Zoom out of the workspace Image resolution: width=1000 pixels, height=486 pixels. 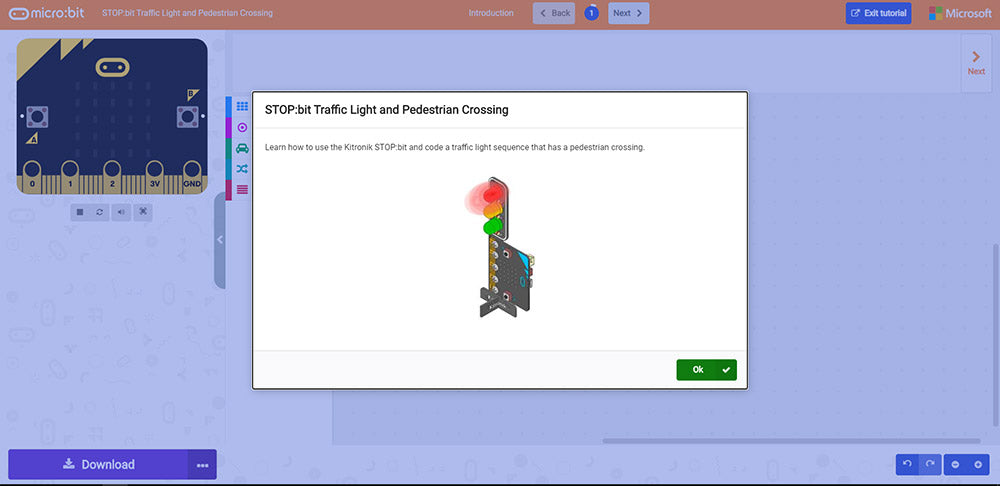tap(955, 464)
